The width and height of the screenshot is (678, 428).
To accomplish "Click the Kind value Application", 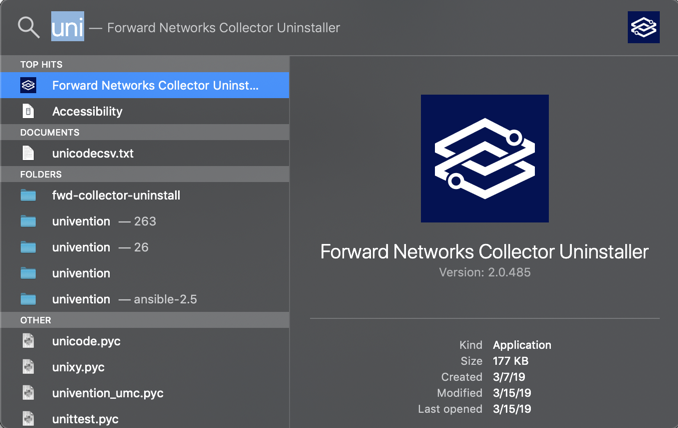I will [522, 345].
